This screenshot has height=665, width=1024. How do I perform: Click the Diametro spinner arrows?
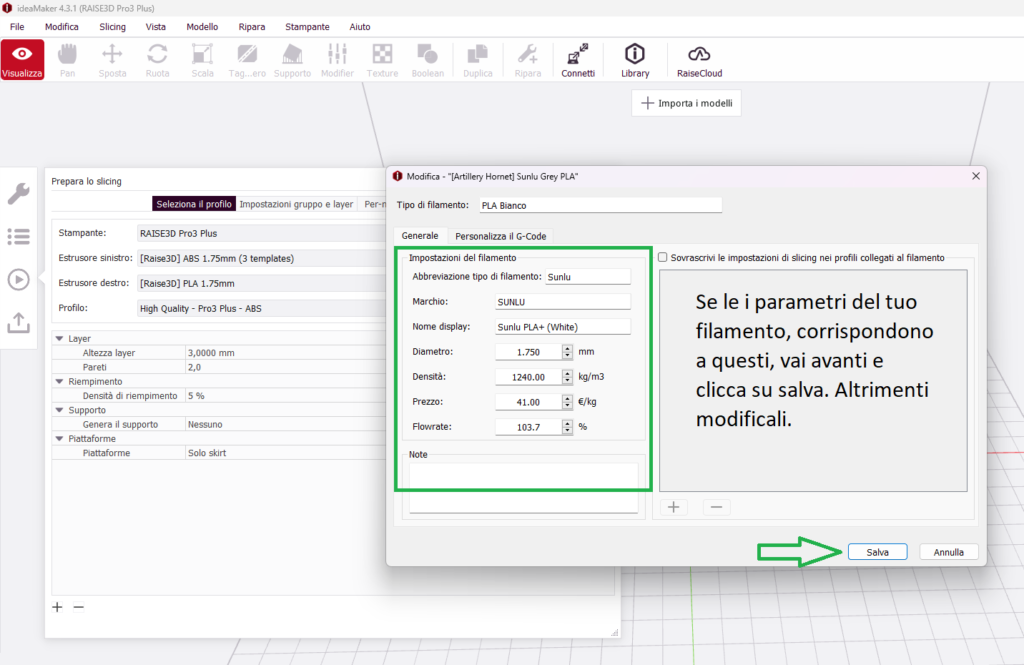click(567, 351)
